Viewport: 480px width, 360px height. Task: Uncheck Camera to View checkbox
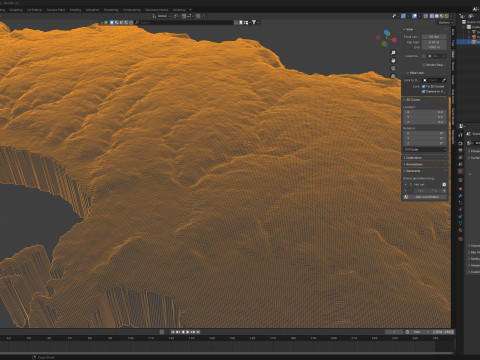[424, 91]
